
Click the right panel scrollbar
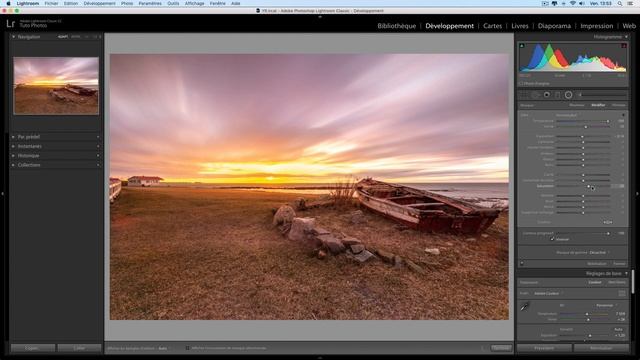[633, 282]
